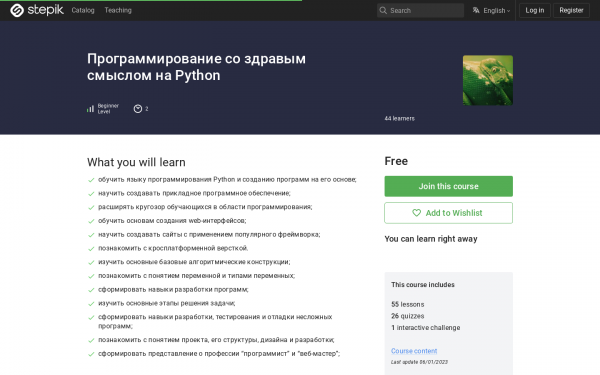The width and height of the screenshot is (600, 375).
Task: Click checkmark beside 'обучить языку программирования Python'
Action: [x=91, y=180]
